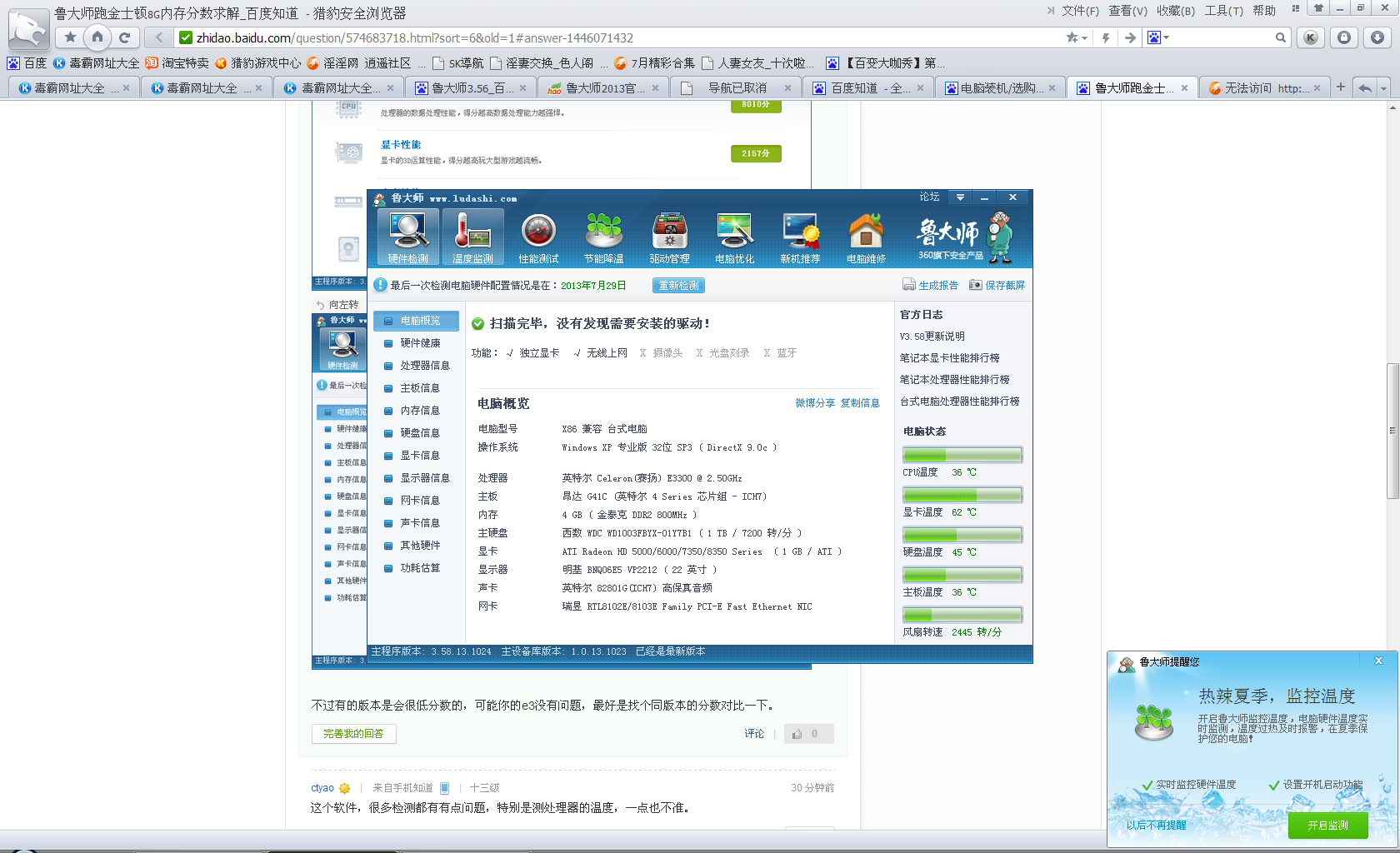This screenshot has height=853, width=1400.
Task: Toggle 设置开机启动功能 checkbox in popup
Action: click(1274, 785)
